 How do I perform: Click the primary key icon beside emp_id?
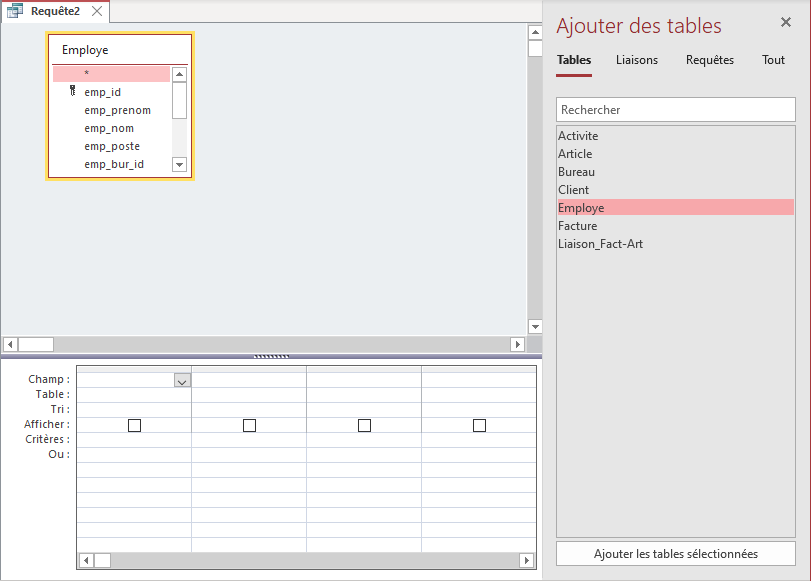click(x=72, y=92)
